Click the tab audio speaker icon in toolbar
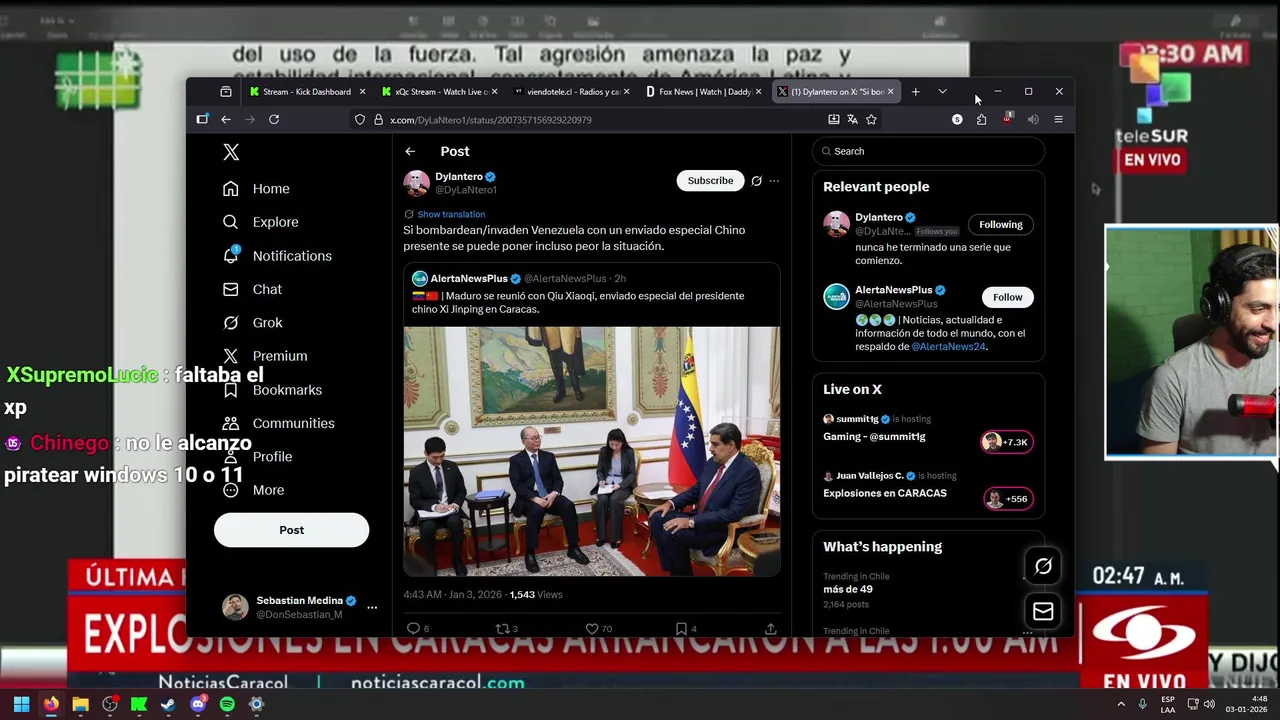This screenshot has width=1280, height=720. [x=1033, y=120]
